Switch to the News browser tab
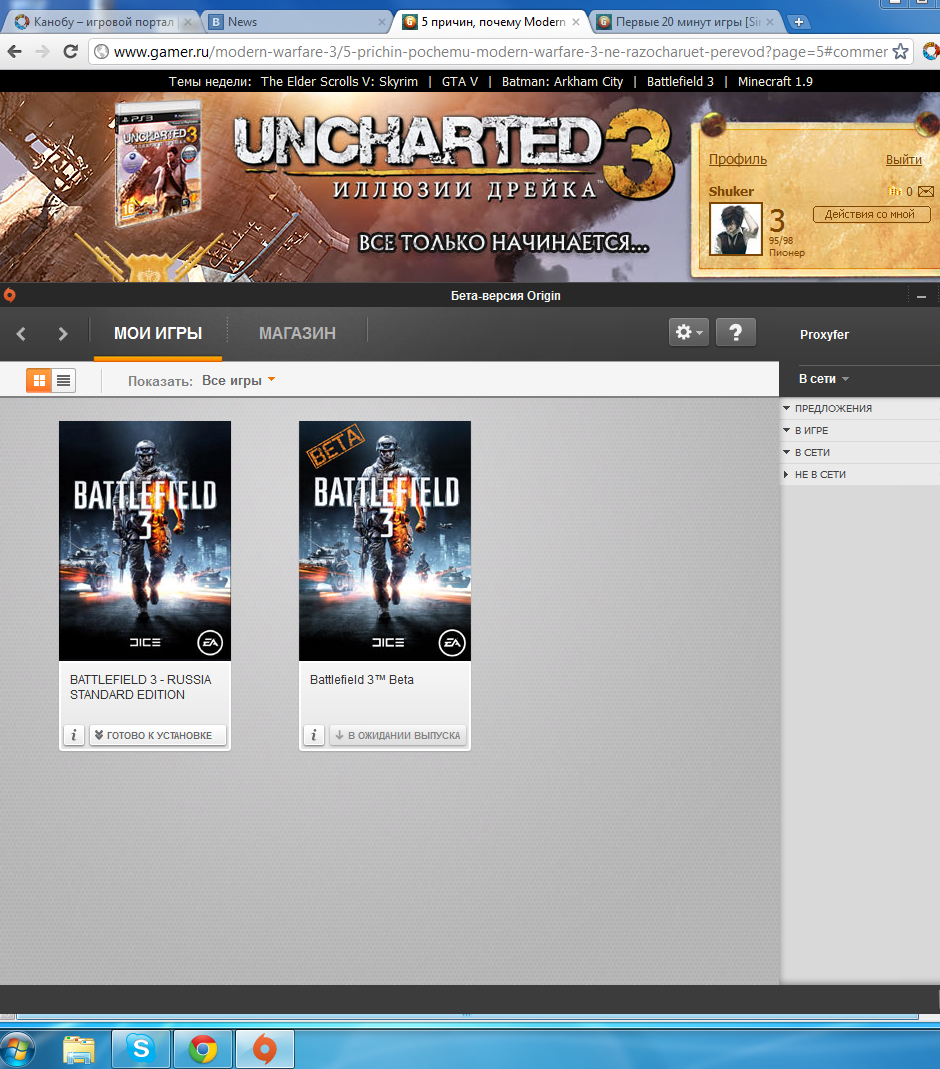 (x=297, y=22)
